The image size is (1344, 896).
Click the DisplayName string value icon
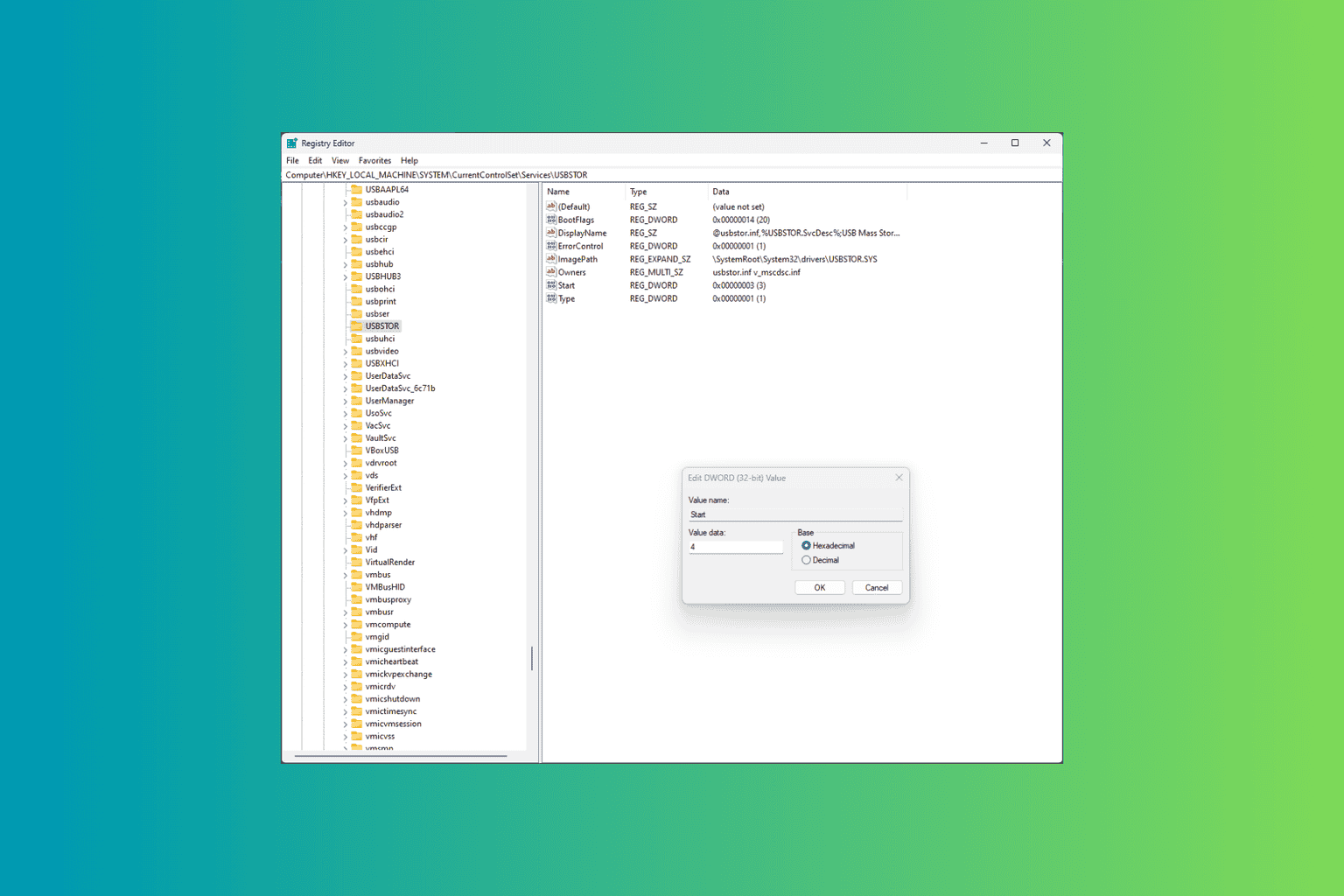click(551, 233)
